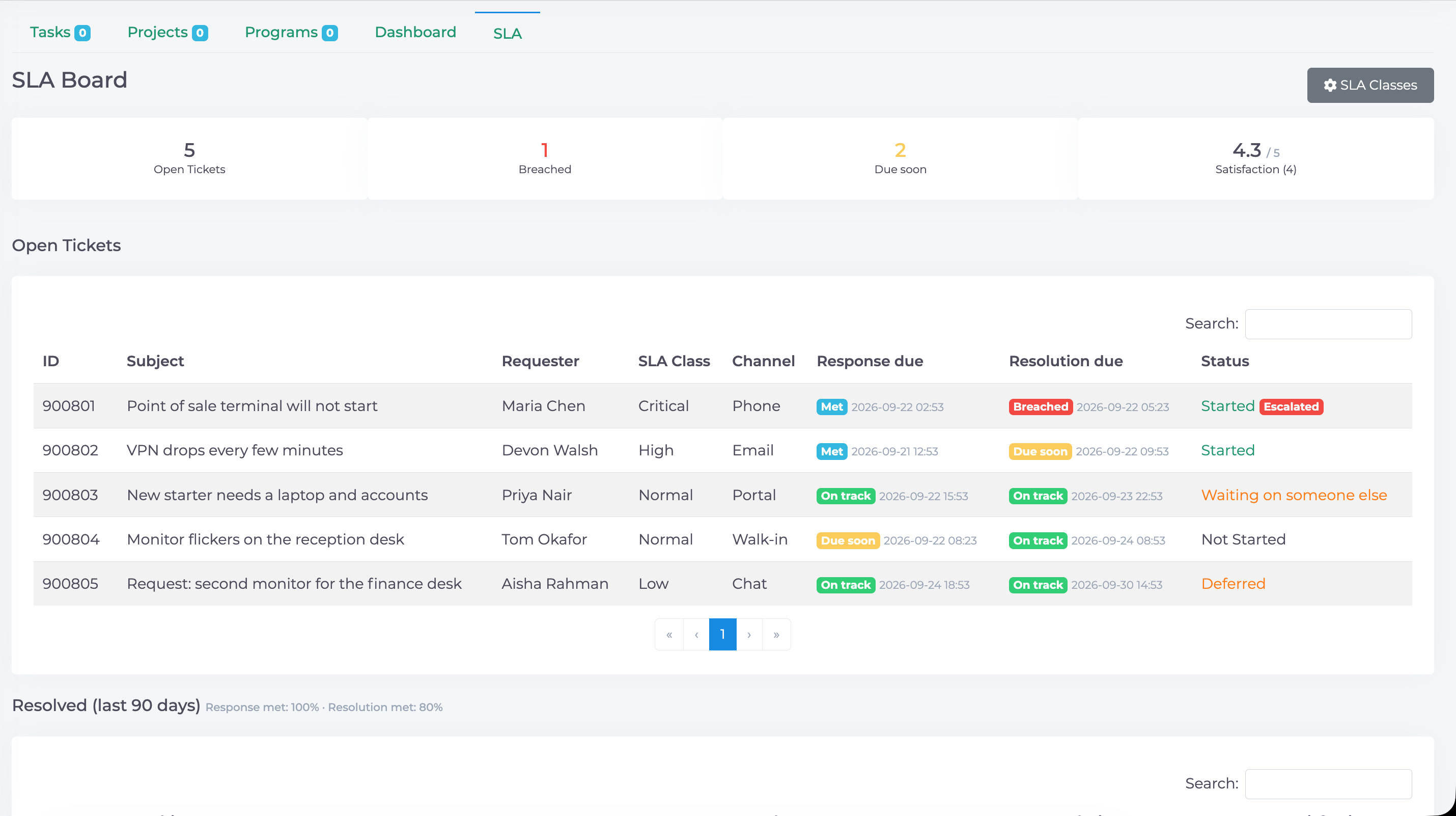This screenshot has height=816, width=1456.
Task: Click the Met badge for ticket 900802
Action: tap(831, 451)
